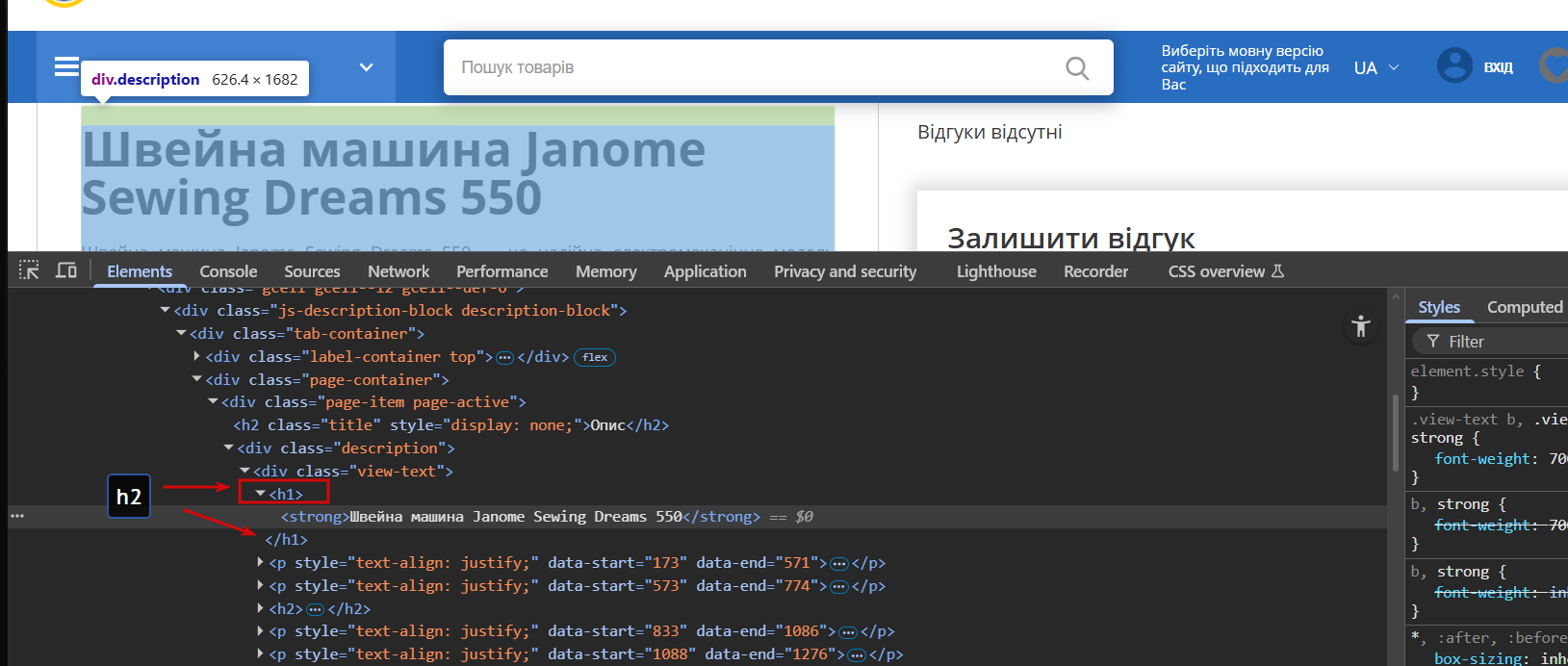Open the Performance tab
1568x666 pixels.
pyautogui.click(x=501, y=271)
